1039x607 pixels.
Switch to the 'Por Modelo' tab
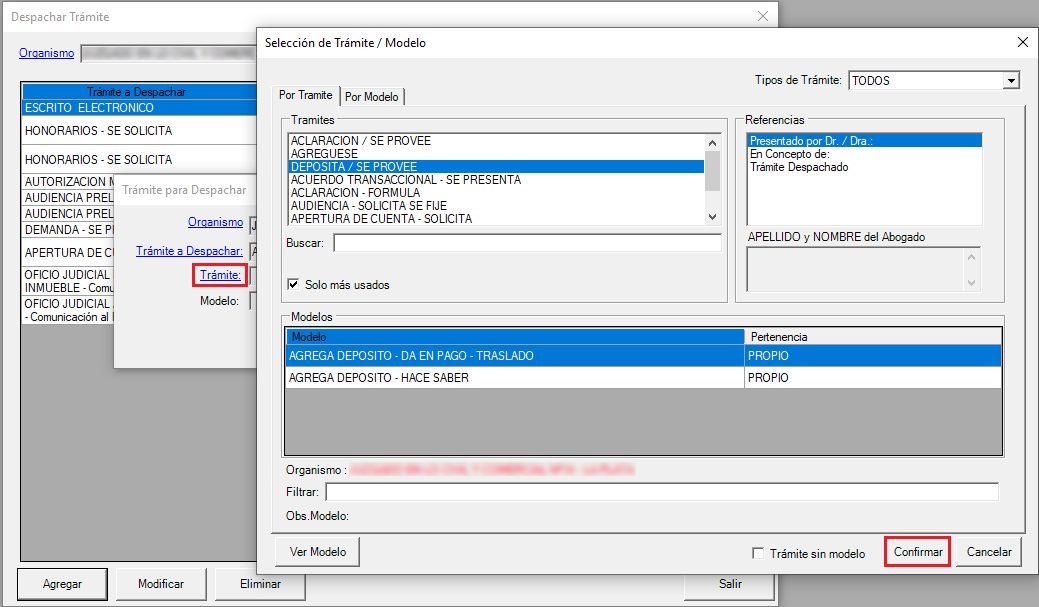click(372, 97)
